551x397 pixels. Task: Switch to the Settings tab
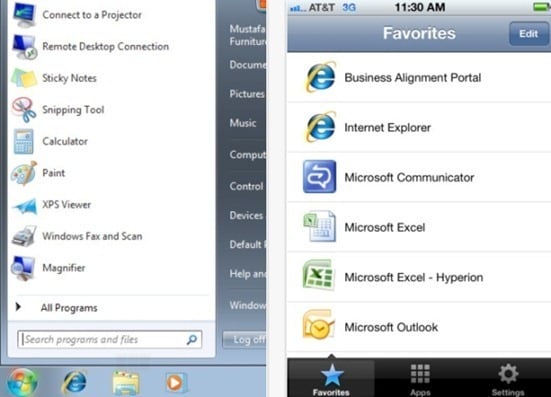tap(508, 378)
